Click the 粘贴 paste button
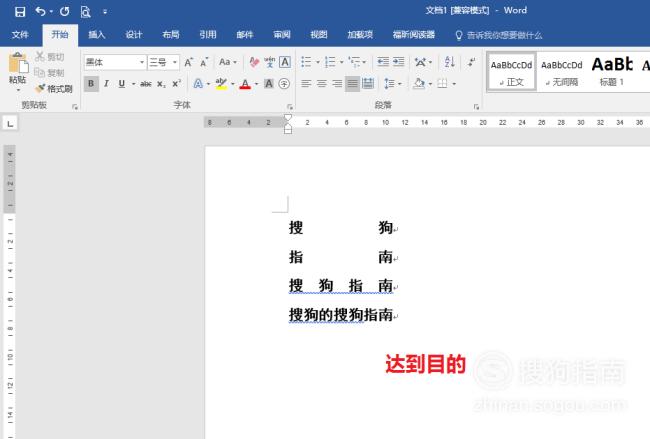The image size is (650, 439). click(x=18, y=68)
